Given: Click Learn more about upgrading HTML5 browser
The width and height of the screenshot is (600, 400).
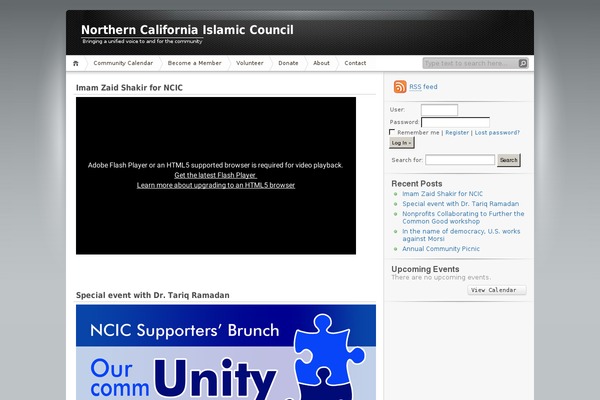Looking at the screenshot, I should (x=216, y=185).
